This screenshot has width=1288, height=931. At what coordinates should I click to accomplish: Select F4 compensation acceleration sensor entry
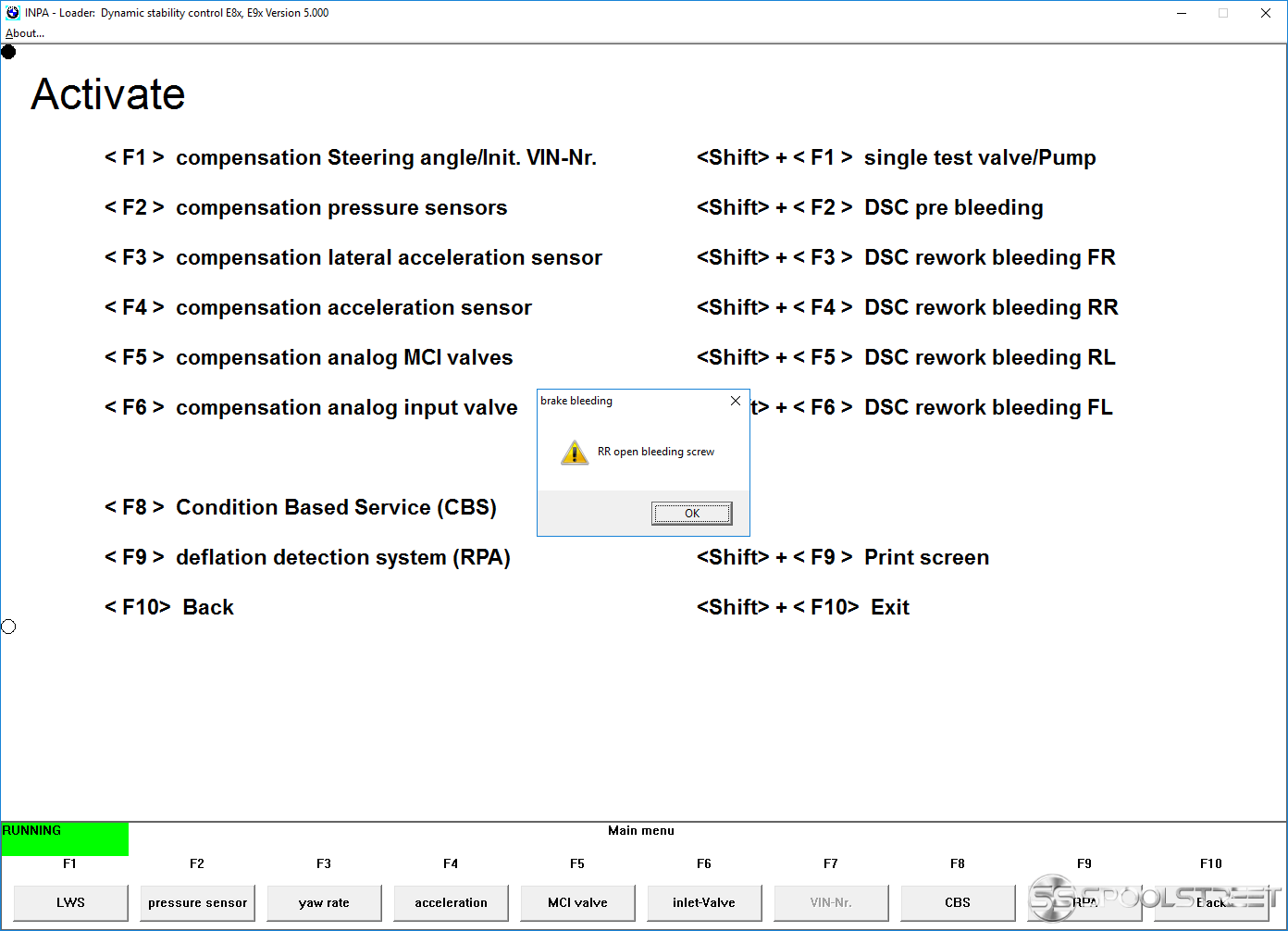(318, 307)
